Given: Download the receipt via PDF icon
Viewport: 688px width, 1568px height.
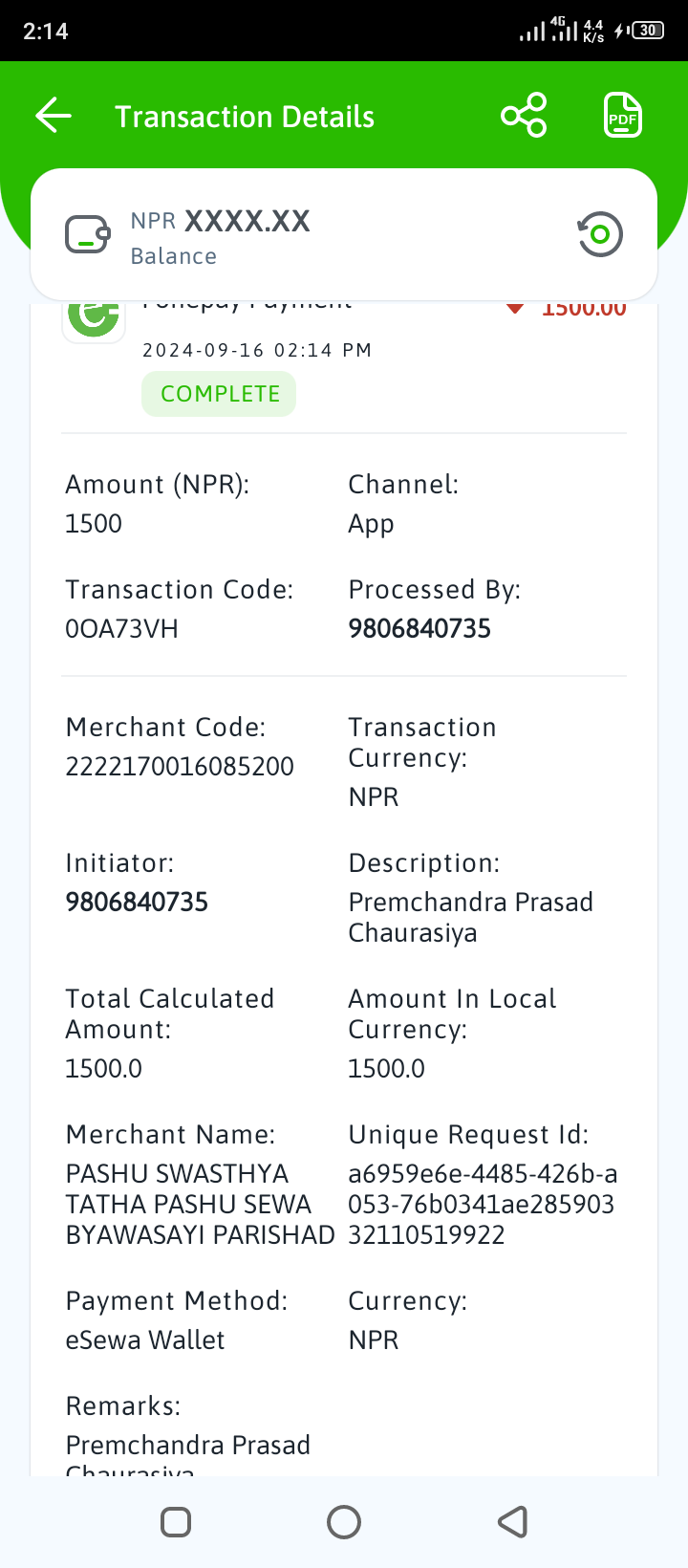Looking at the screenshot, I should pyautogui.click(x=623, y=116).
